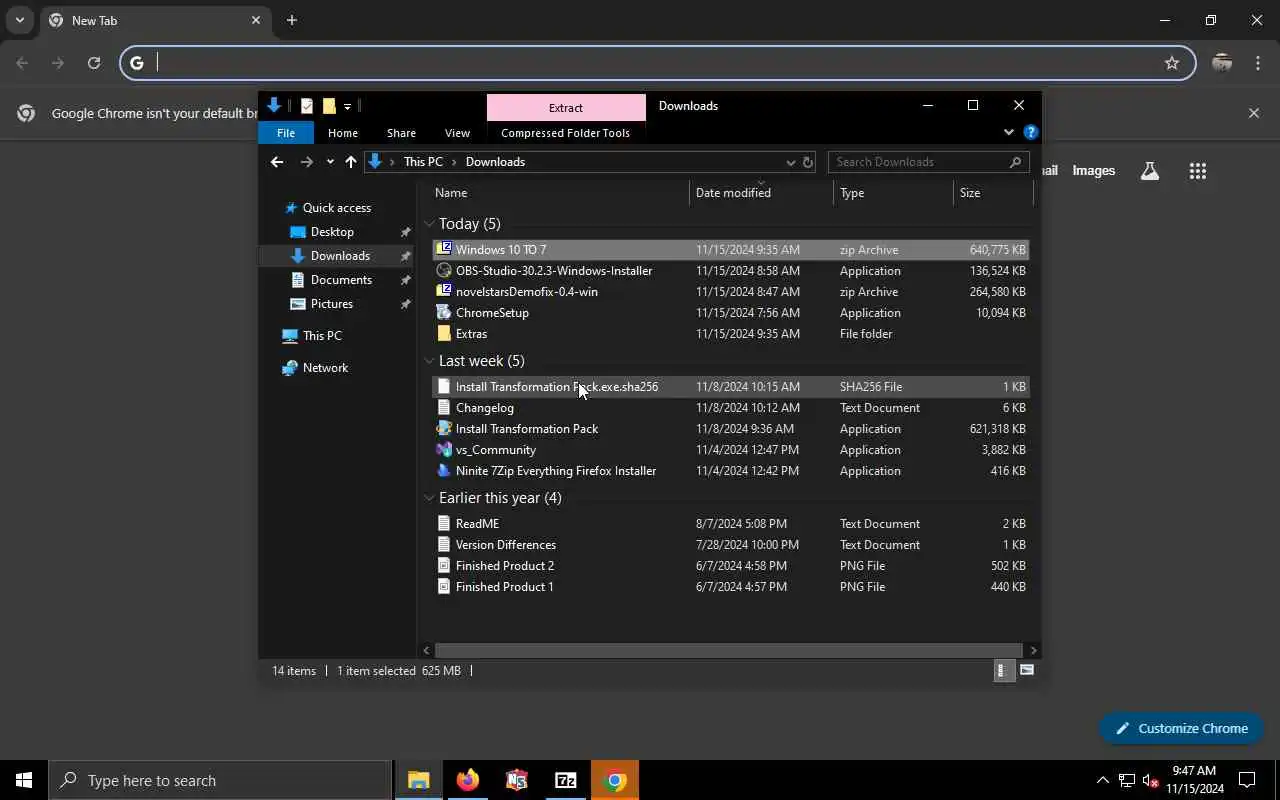Click the OBS-Studio installer file icon
Screen dimensions: 1280x800
tap(444, 270)
